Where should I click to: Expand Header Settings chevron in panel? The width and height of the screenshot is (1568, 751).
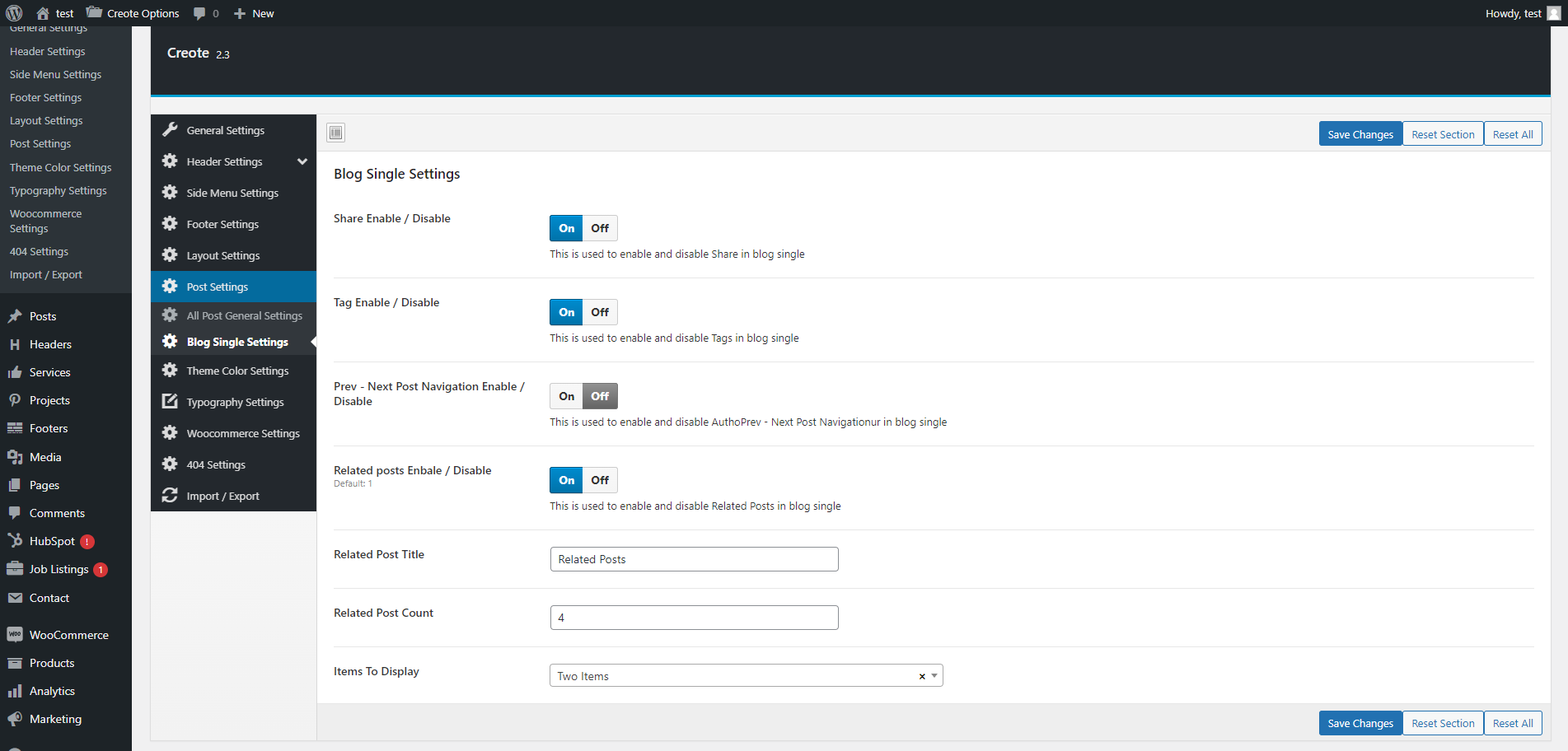(302, 161)
